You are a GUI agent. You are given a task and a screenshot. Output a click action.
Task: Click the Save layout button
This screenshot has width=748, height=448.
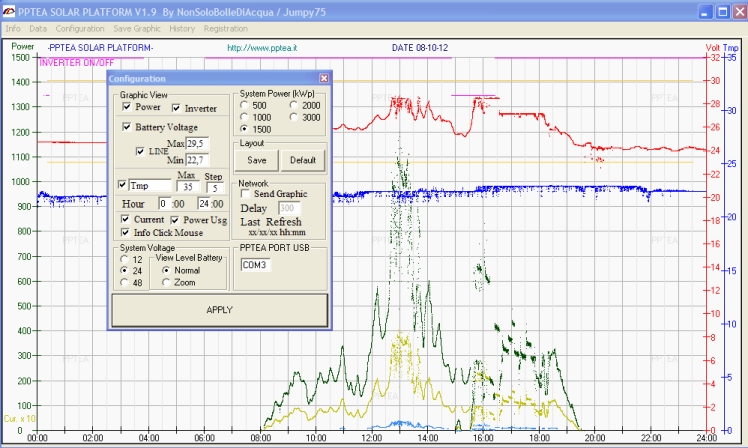click(x=257, y=160)
